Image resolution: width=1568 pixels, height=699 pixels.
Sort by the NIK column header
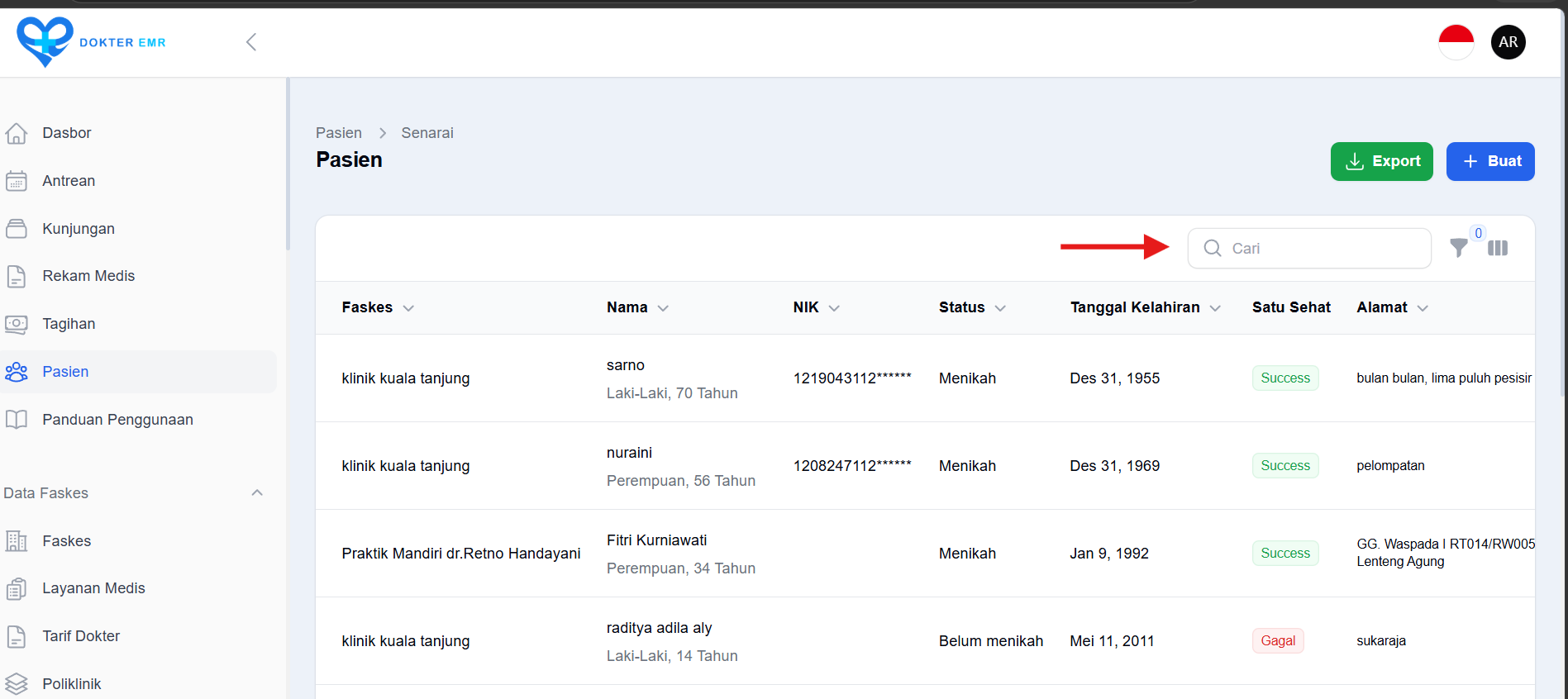[x=816, y=307]
